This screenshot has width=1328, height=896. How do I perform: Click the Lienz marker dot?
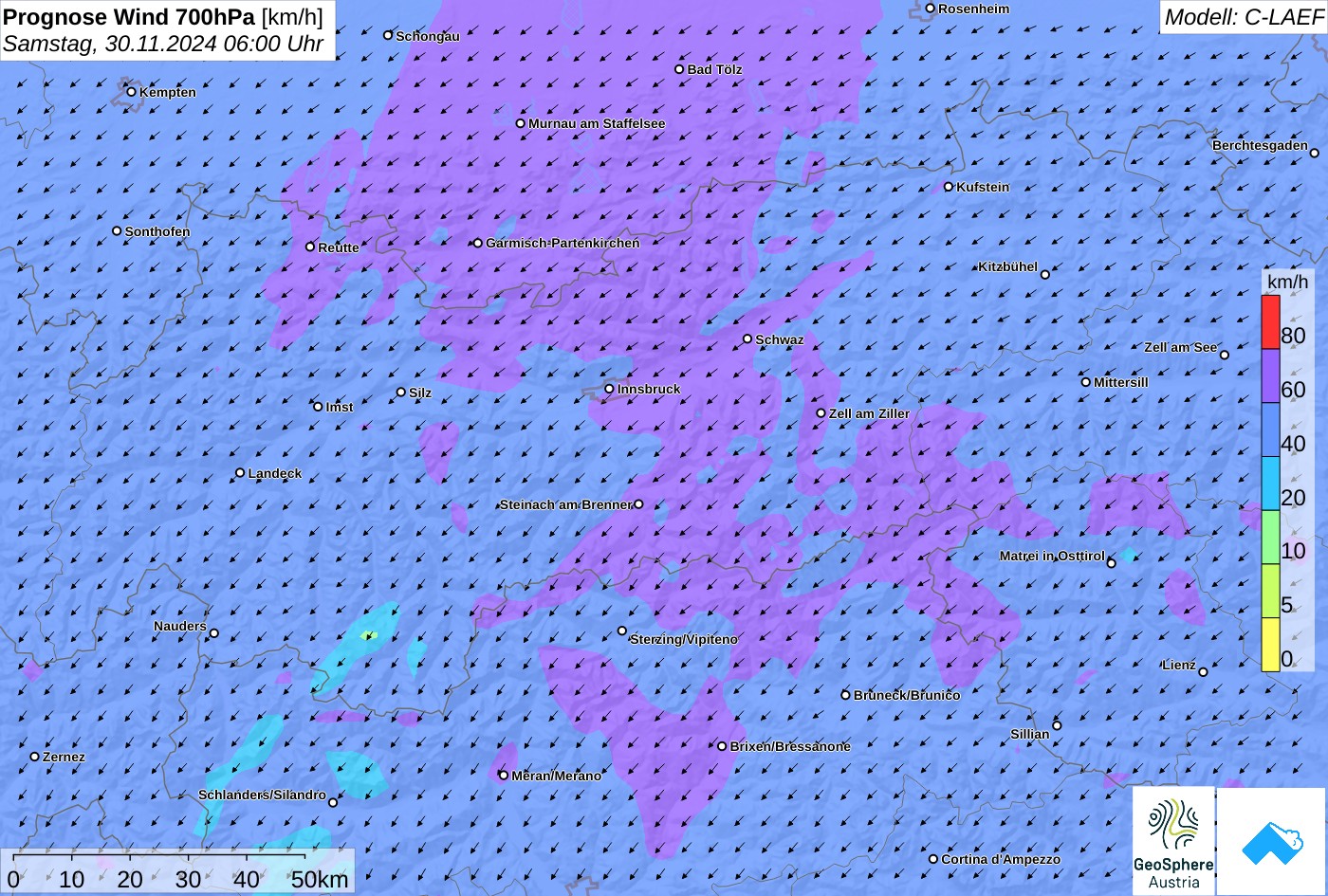coord(1203,672)
